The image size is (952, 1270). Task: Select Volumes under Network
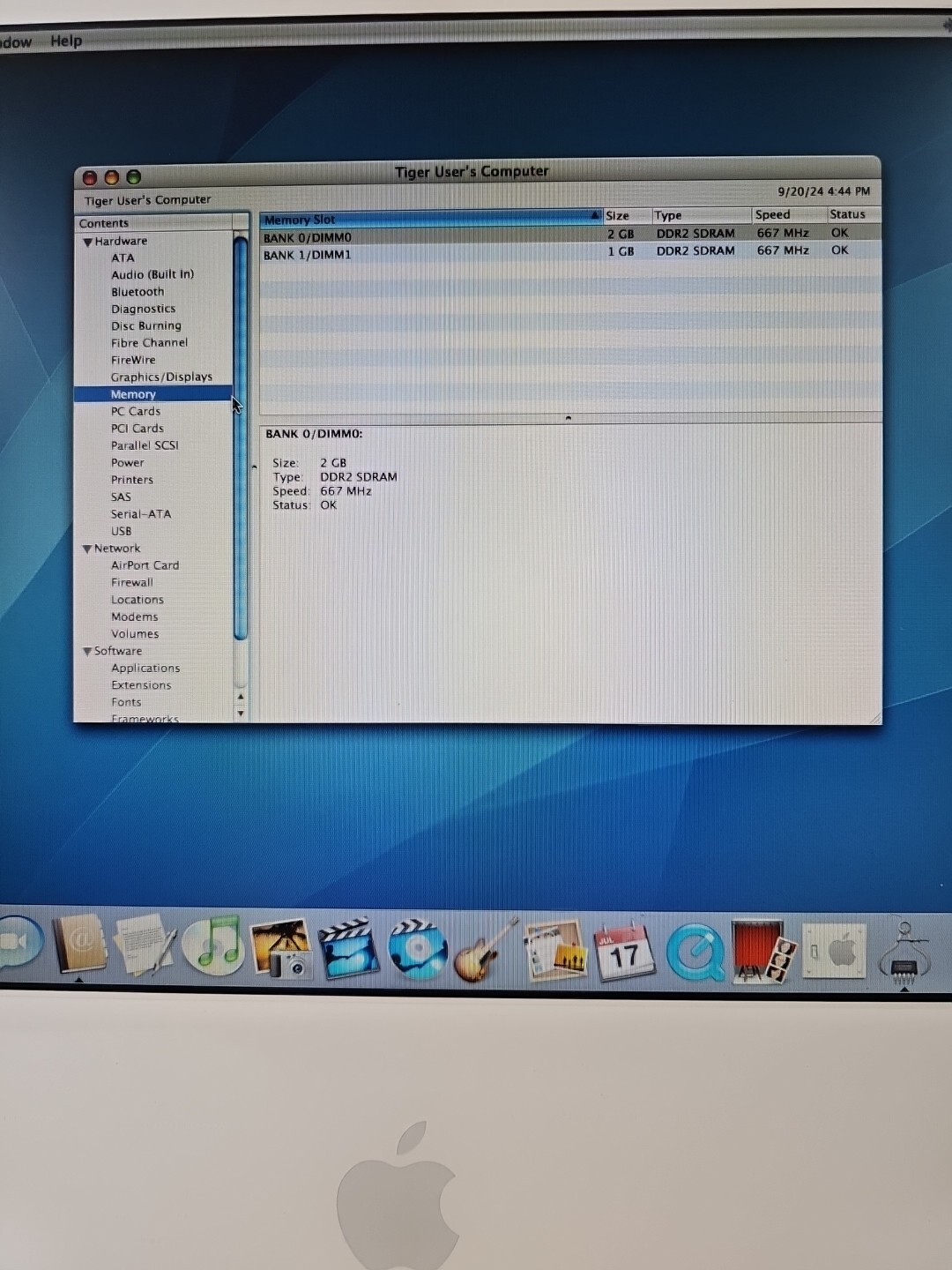(x=135, y=634)
